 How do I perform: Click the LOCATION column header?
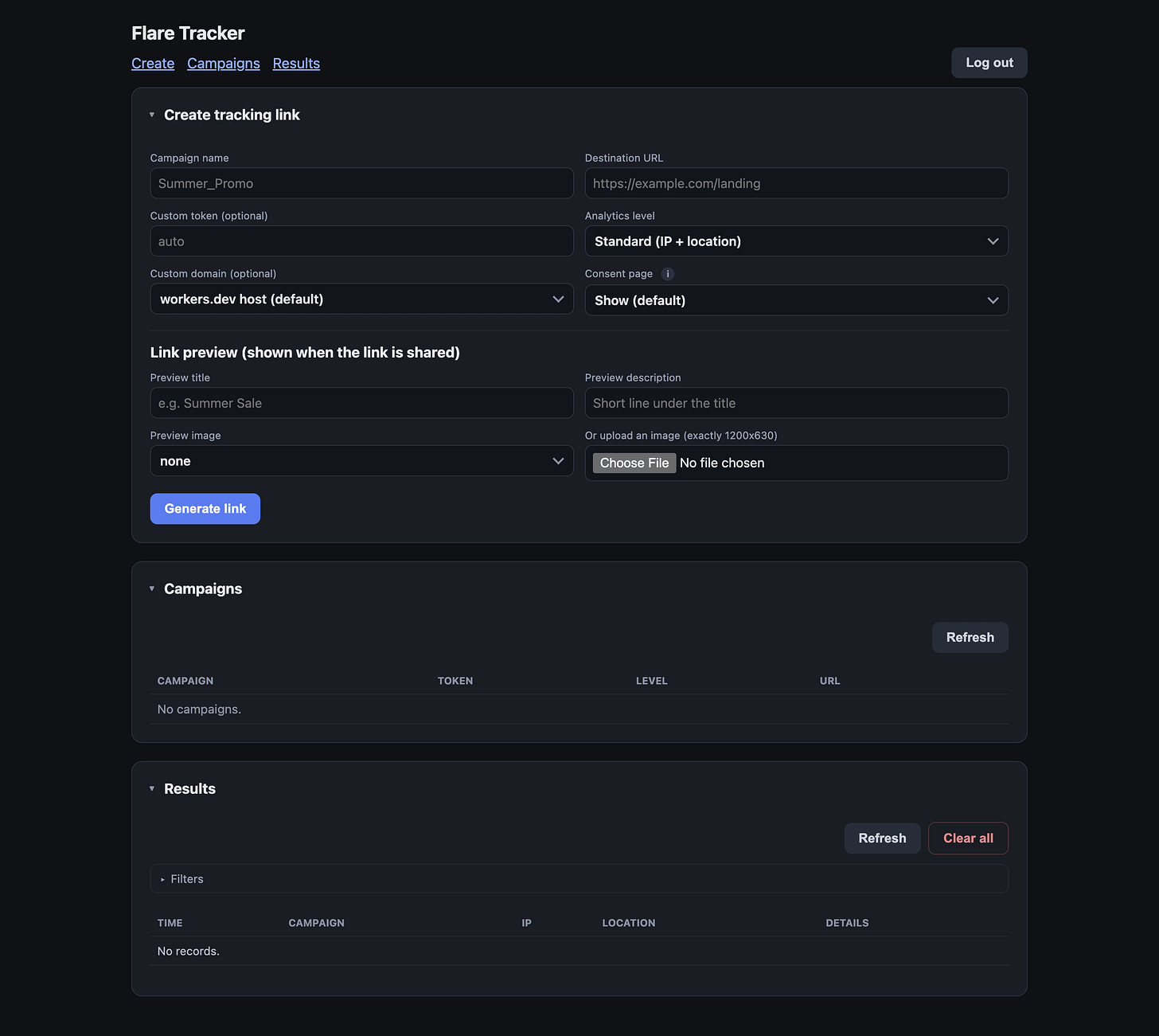click(x=628, y=923)
